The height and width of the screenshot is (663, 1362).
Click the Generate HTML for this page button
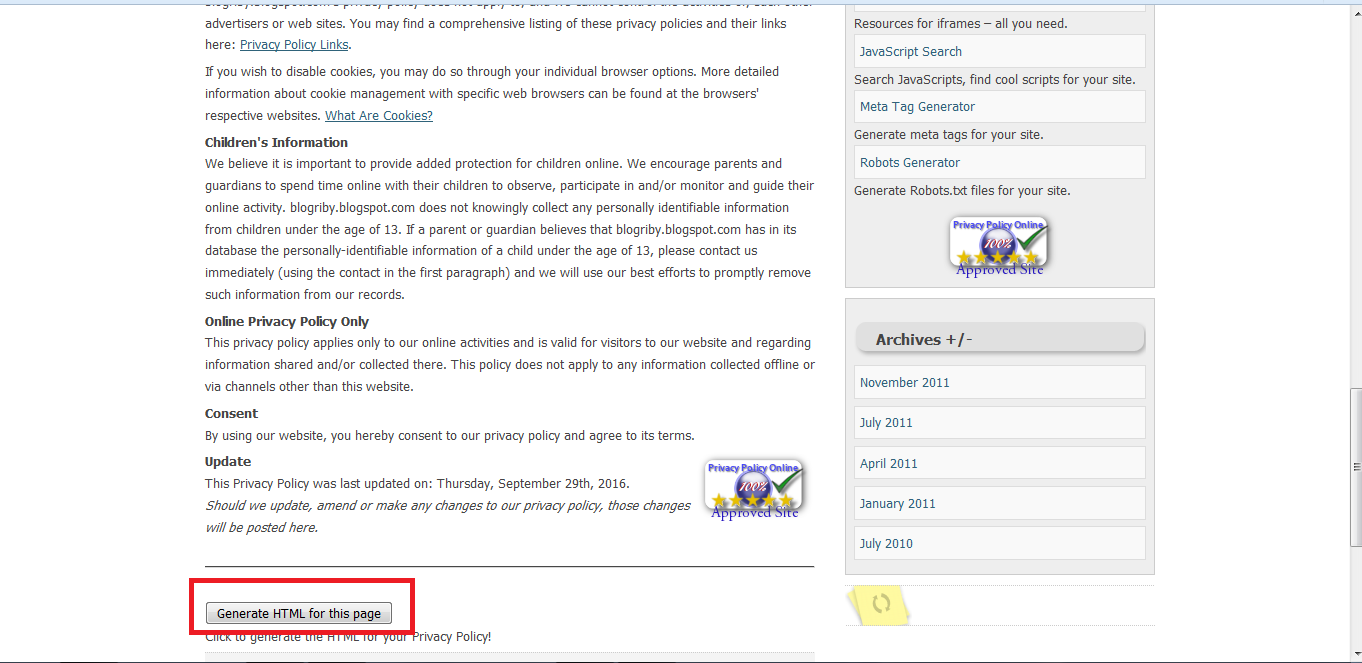pos(298,613)
